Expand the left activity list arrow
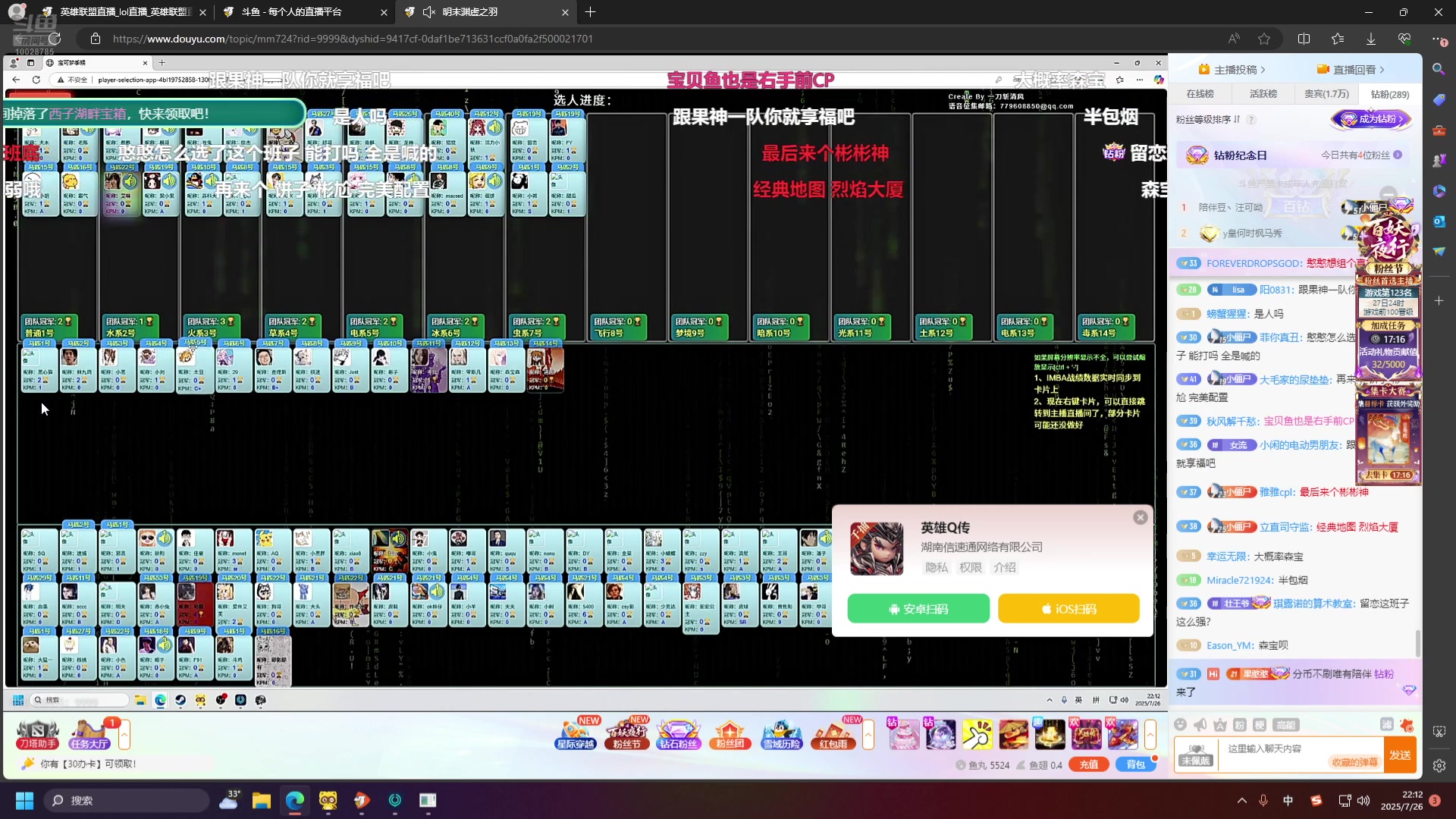 coord(124,734)
